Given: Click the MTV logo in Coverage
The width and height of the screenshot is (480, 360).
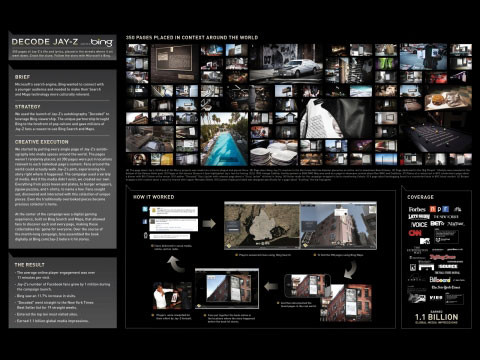Looking at the screenshot, I should coord(424,240).
